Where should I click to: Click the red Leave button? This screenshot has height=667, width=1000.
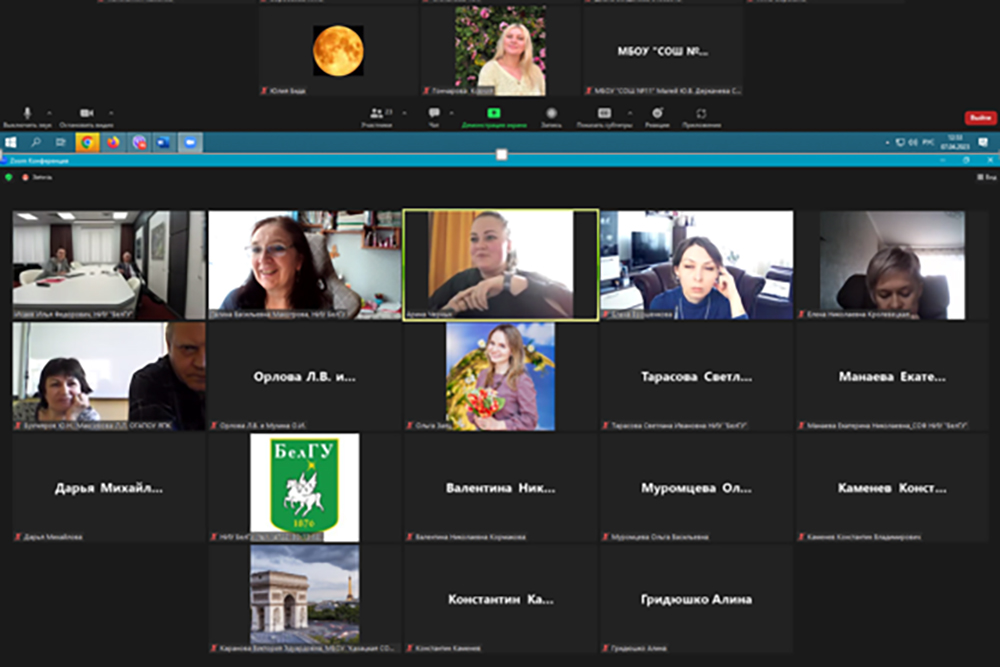tap(980, 118)
